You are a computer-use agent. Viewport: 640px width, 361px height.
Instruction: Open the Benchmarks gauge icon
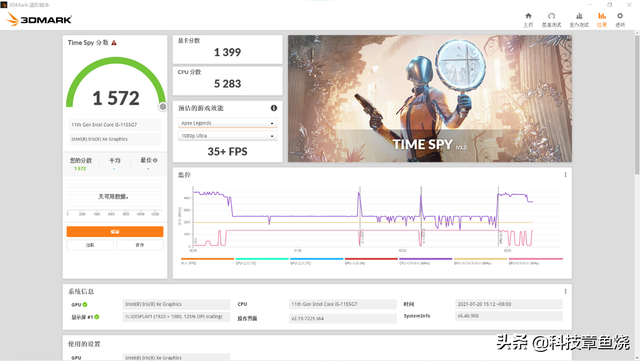[x=551, y=19]
